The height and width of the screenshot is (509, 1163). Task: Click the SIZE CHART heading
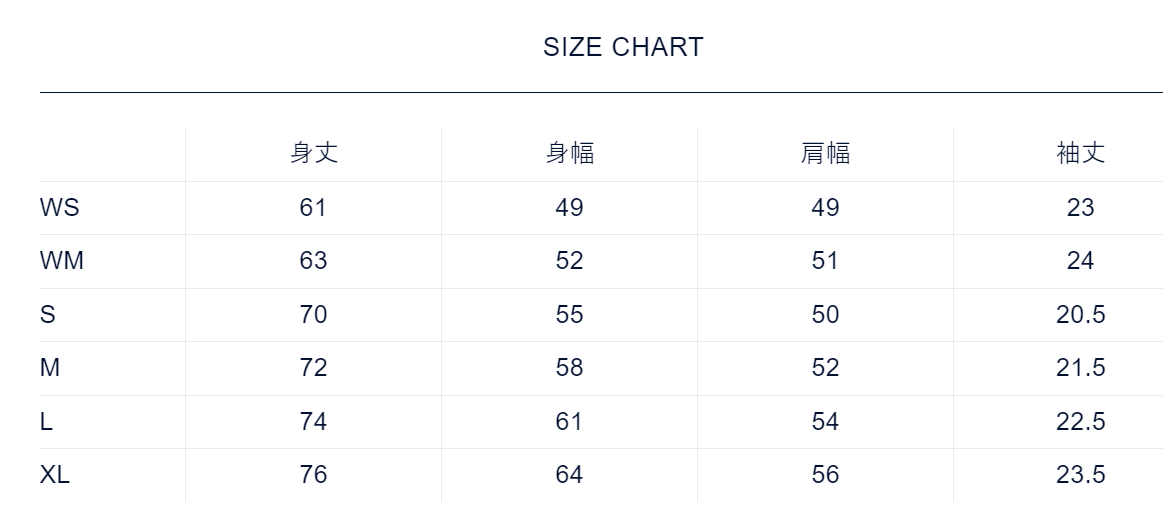[x=623, y=47]
